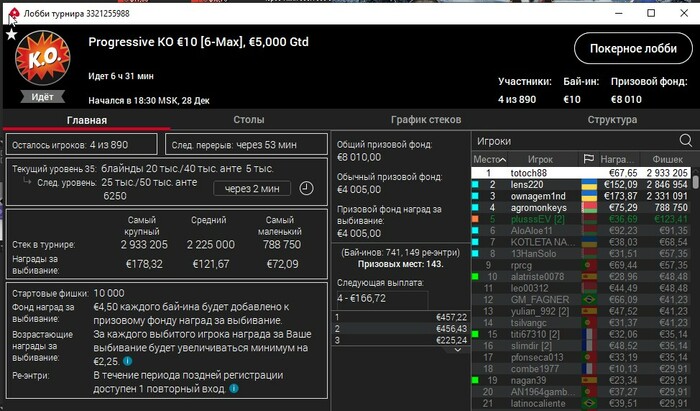Image resolution: width=700 pixels, height=411 pixels.
Task: Select player AN1964gamb row
Action: pos(581,392)
